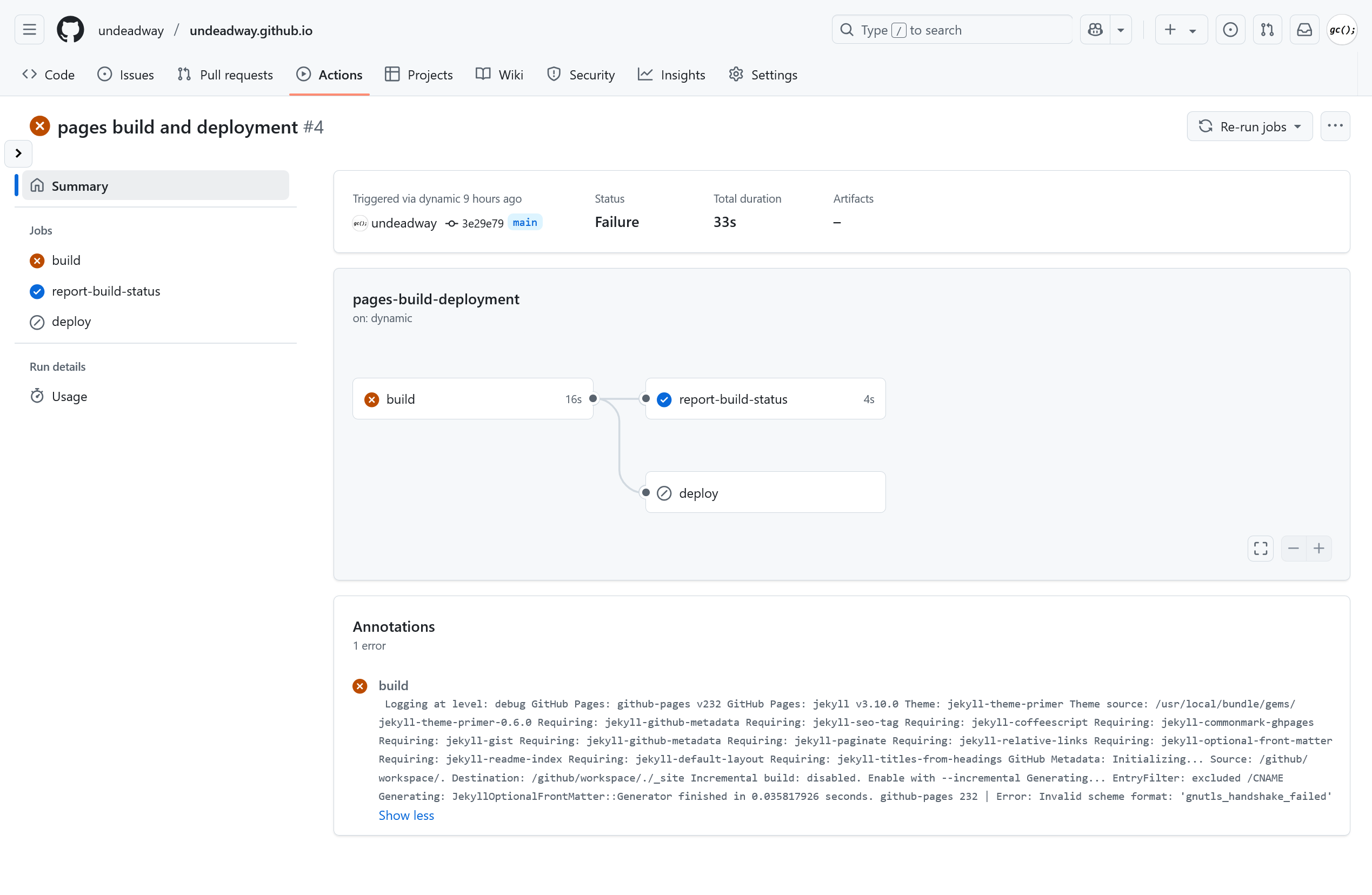Open the undeadway actor link in summary
Screen dimensions: 1372x895
403,223
